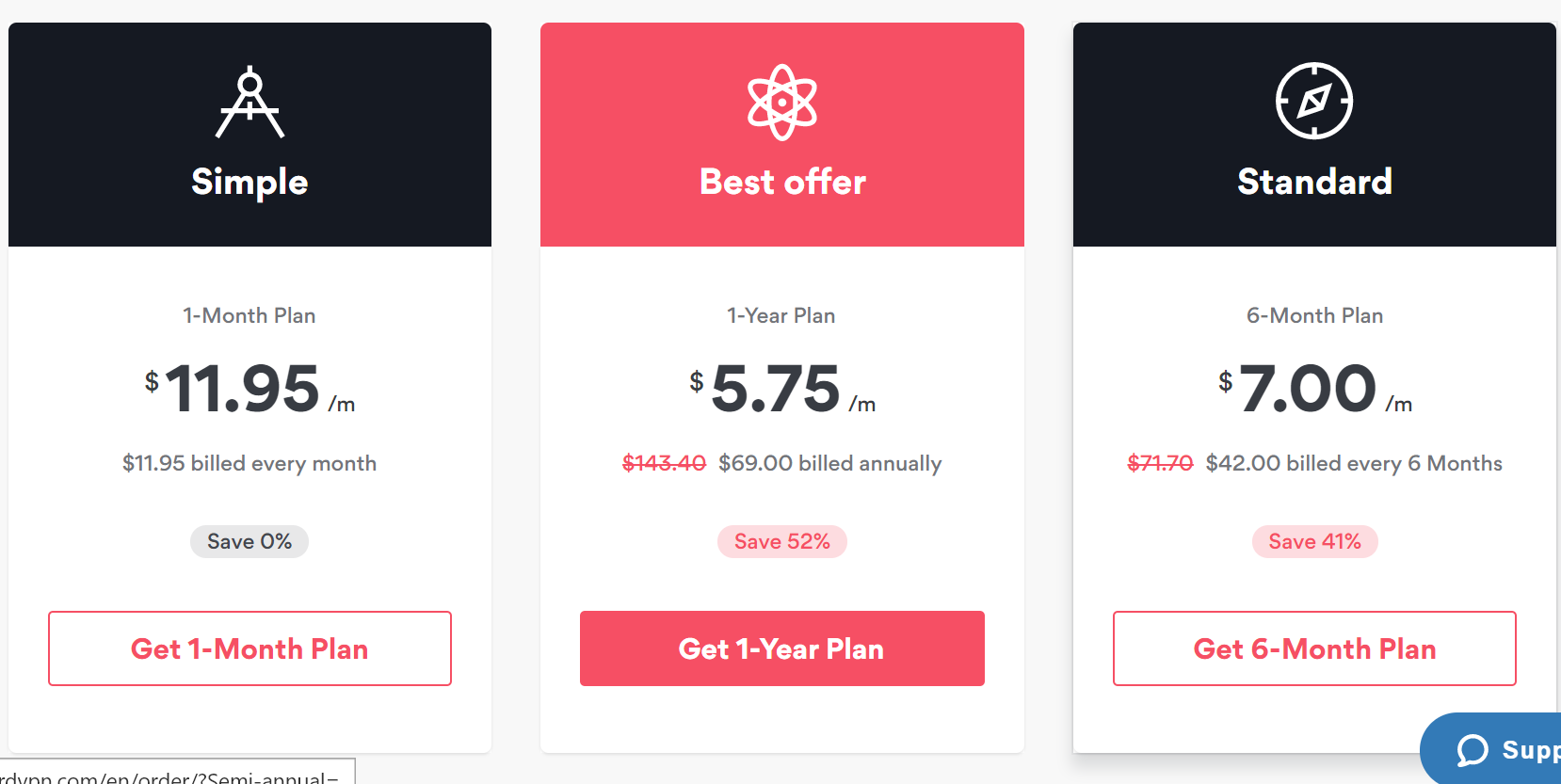Select the Best offer plan header

pyautogui.click(x=781, y=135)
